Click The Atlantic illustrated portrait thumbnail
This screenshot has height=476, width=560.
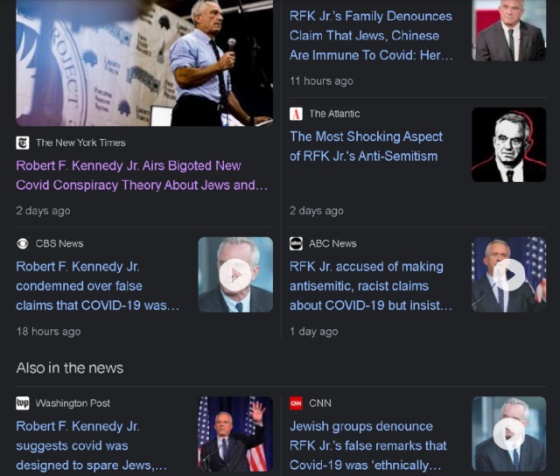coord(509,145)
